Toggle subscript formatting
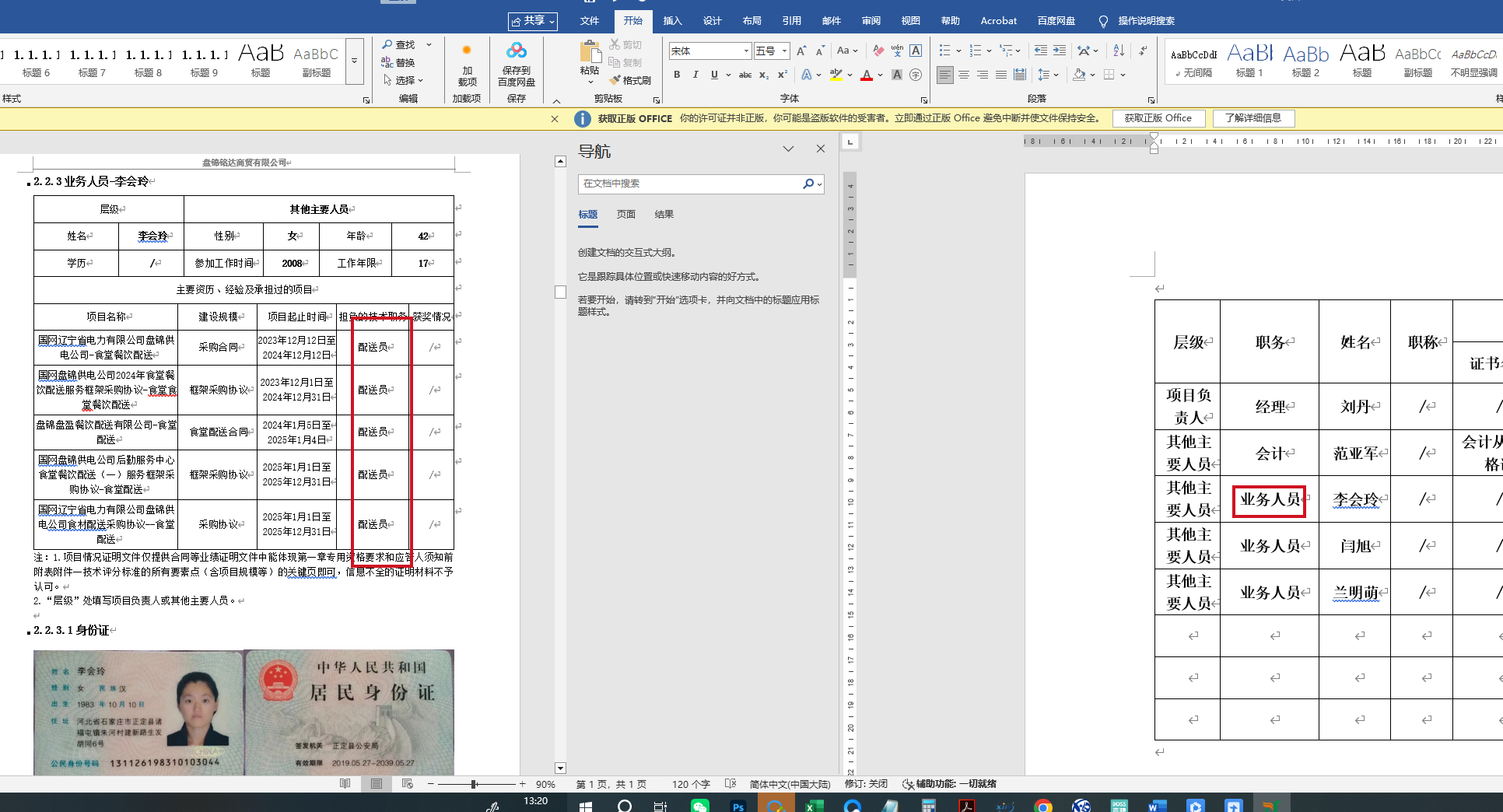The image size is (1503, 812). pyautogui.click(x=764, y=75)
